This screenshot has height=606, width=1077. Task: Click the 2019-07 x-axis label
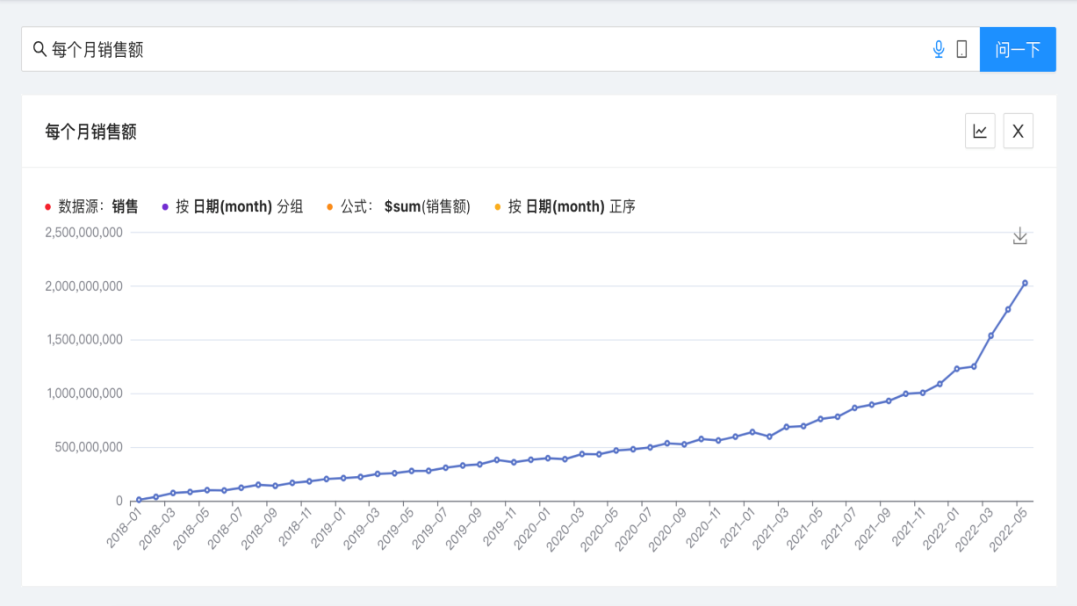coord(430,529)
